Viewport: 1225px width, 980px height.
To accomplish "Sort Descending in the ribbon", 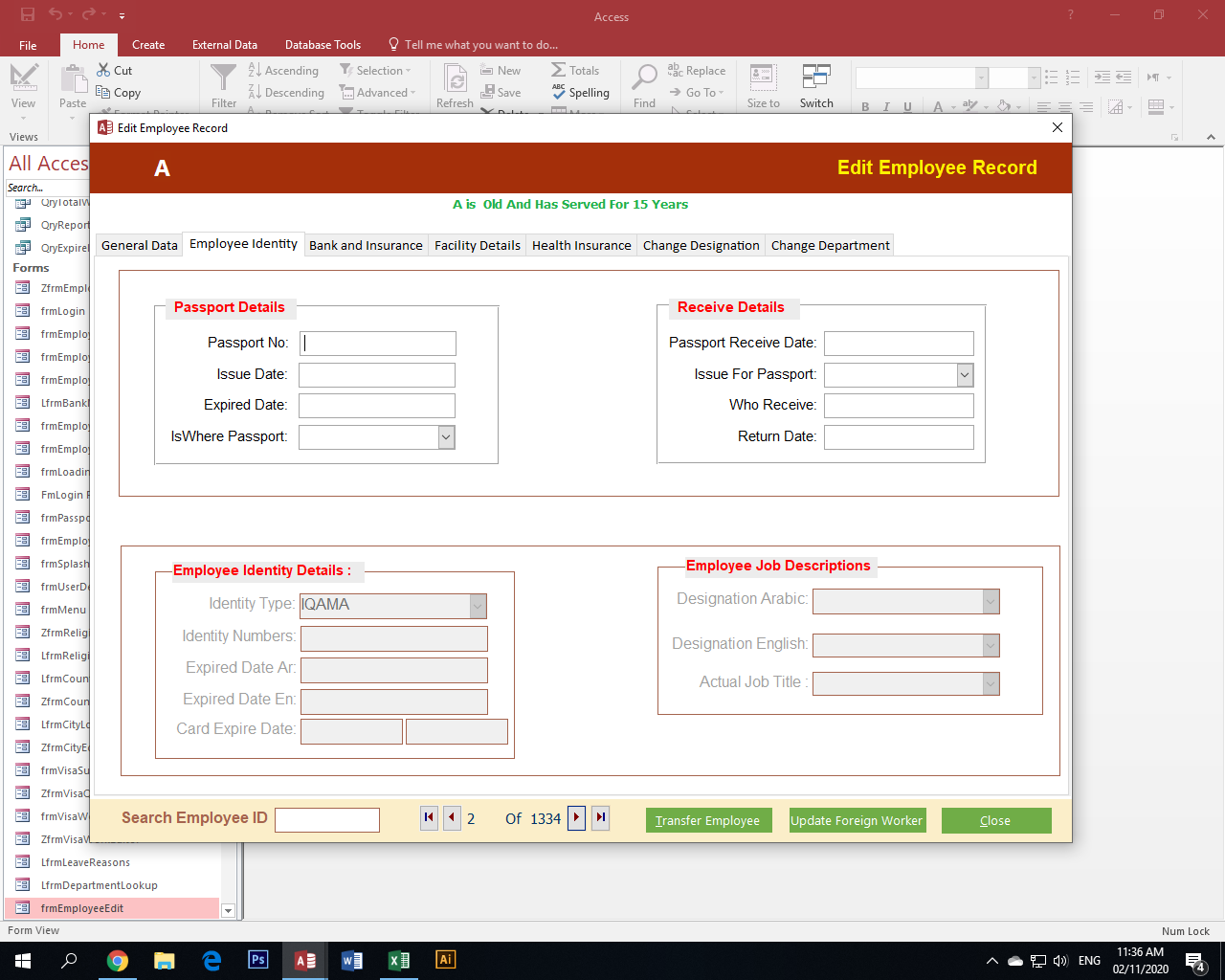I will (x=286, y=92).
